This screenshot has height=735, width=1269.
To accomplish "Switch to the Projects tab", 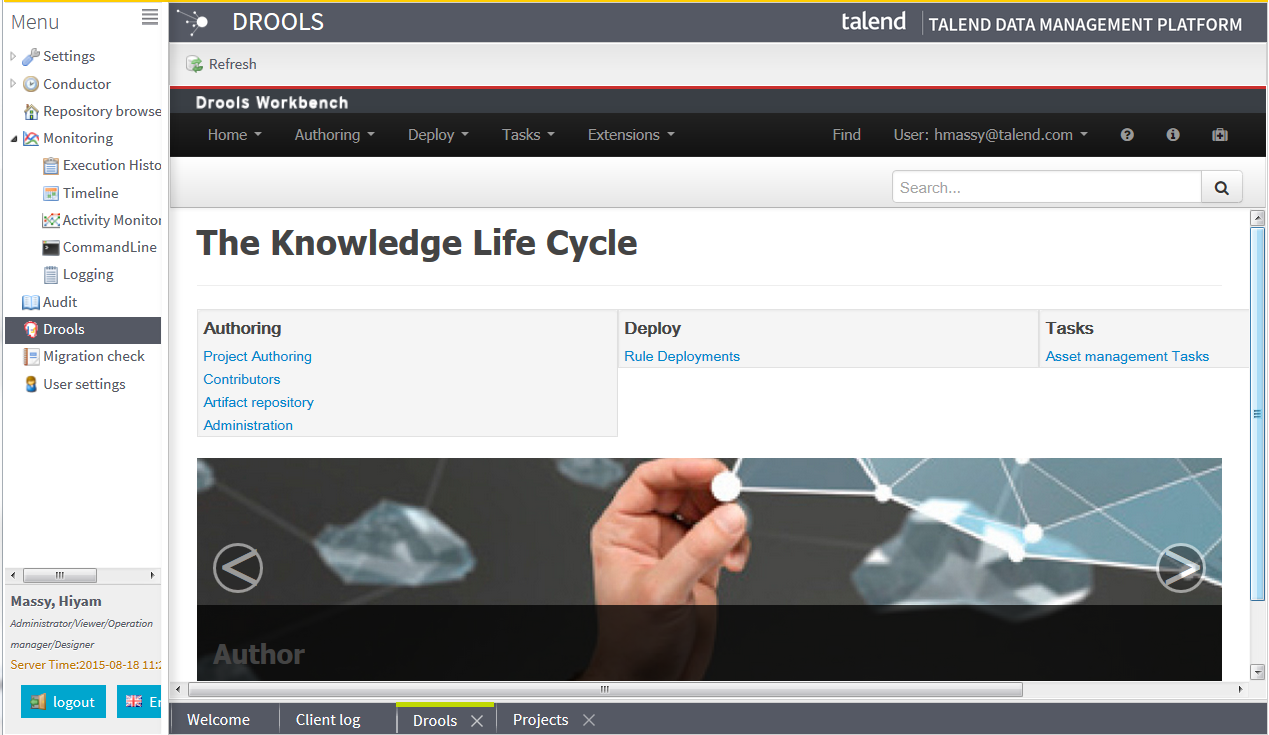I will click(541, 720).
